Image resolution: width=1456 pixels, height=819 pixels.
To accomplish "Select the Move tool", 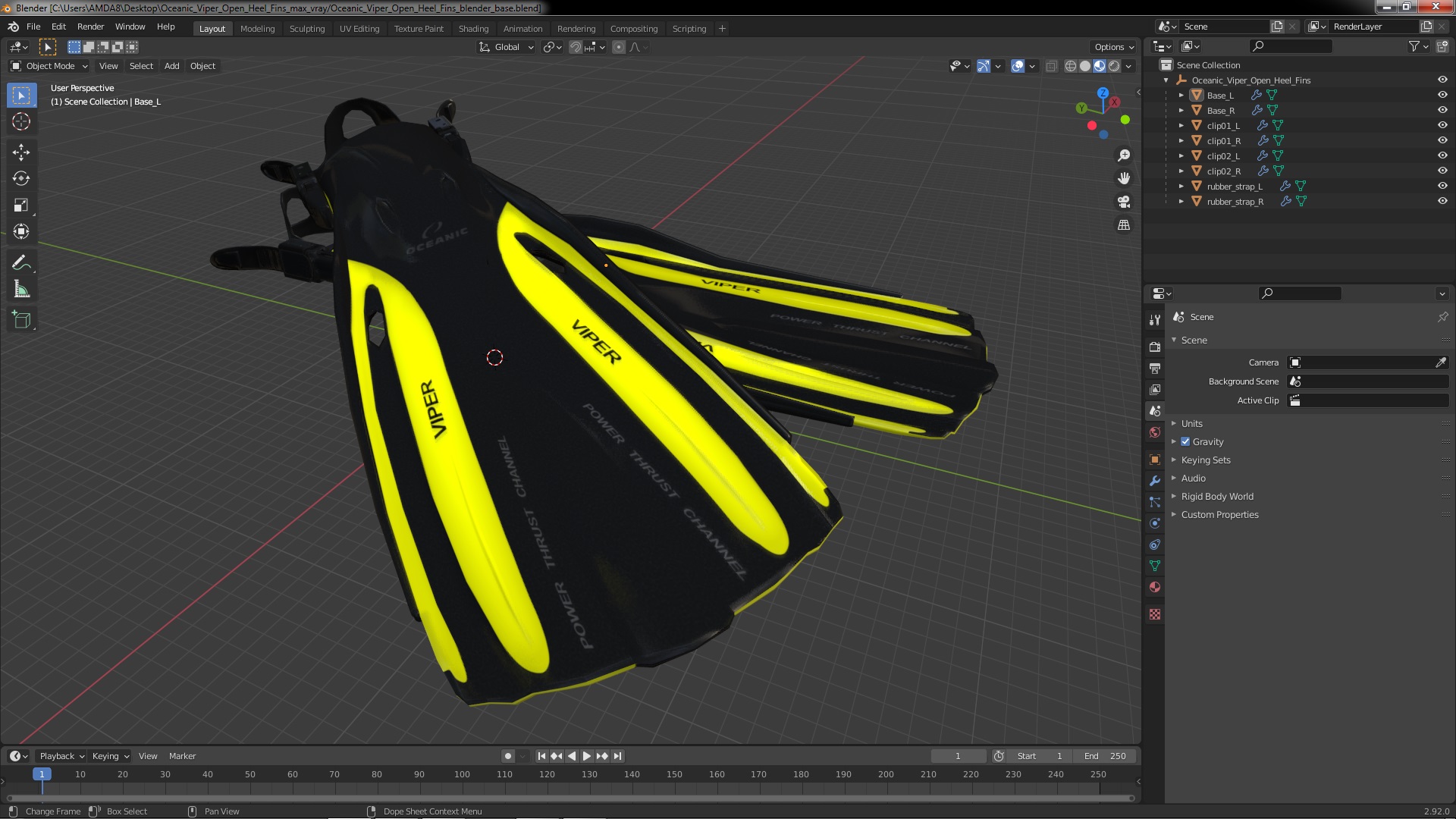I will click(x=21, y=152).
